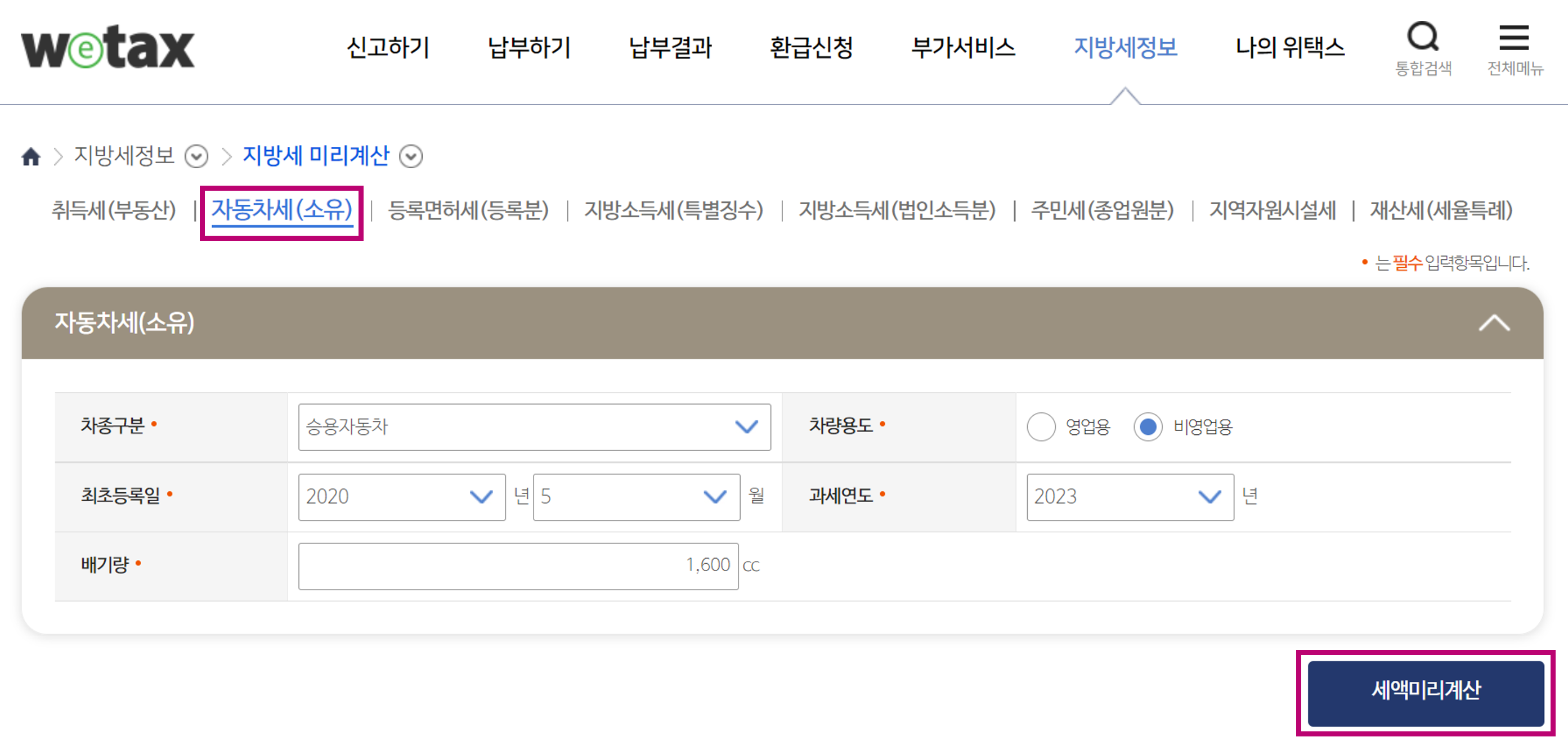Select the 비영업용 radio button

[1148, 426]
